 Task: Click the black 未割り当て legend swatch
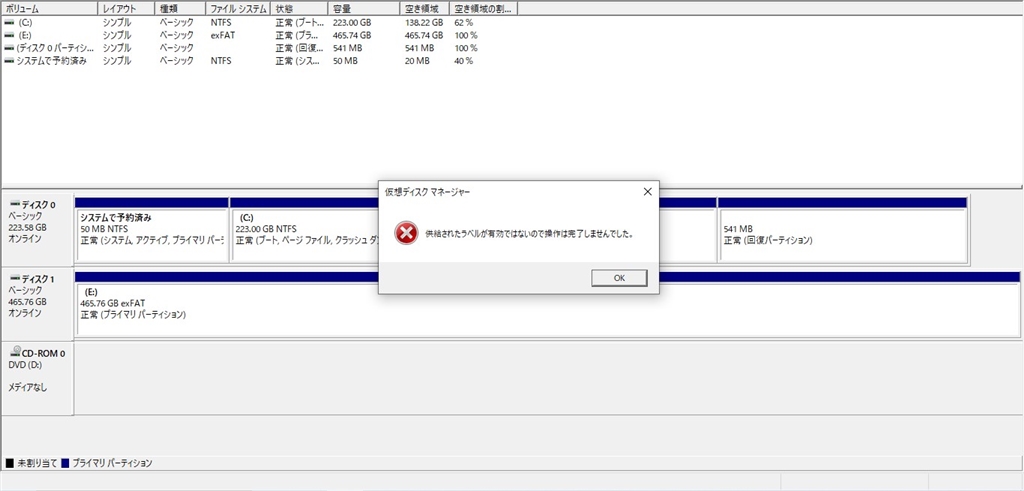pos(10,463)
